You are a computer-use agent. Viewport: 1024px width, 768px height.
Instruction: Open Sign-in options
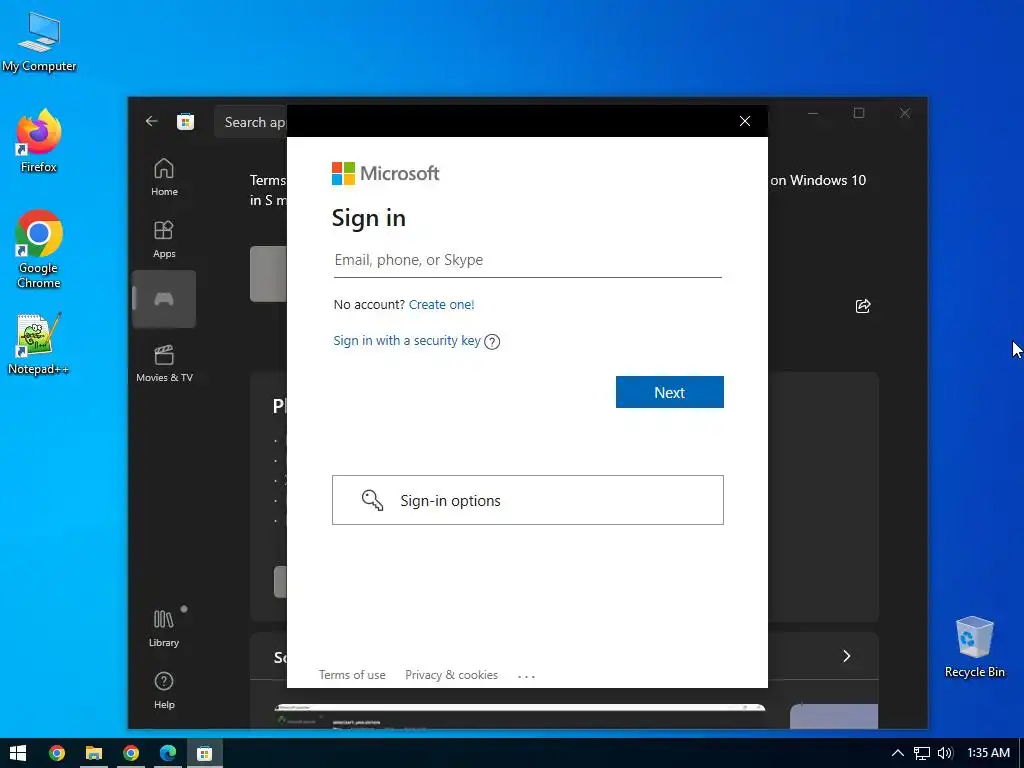coord(528,500)
